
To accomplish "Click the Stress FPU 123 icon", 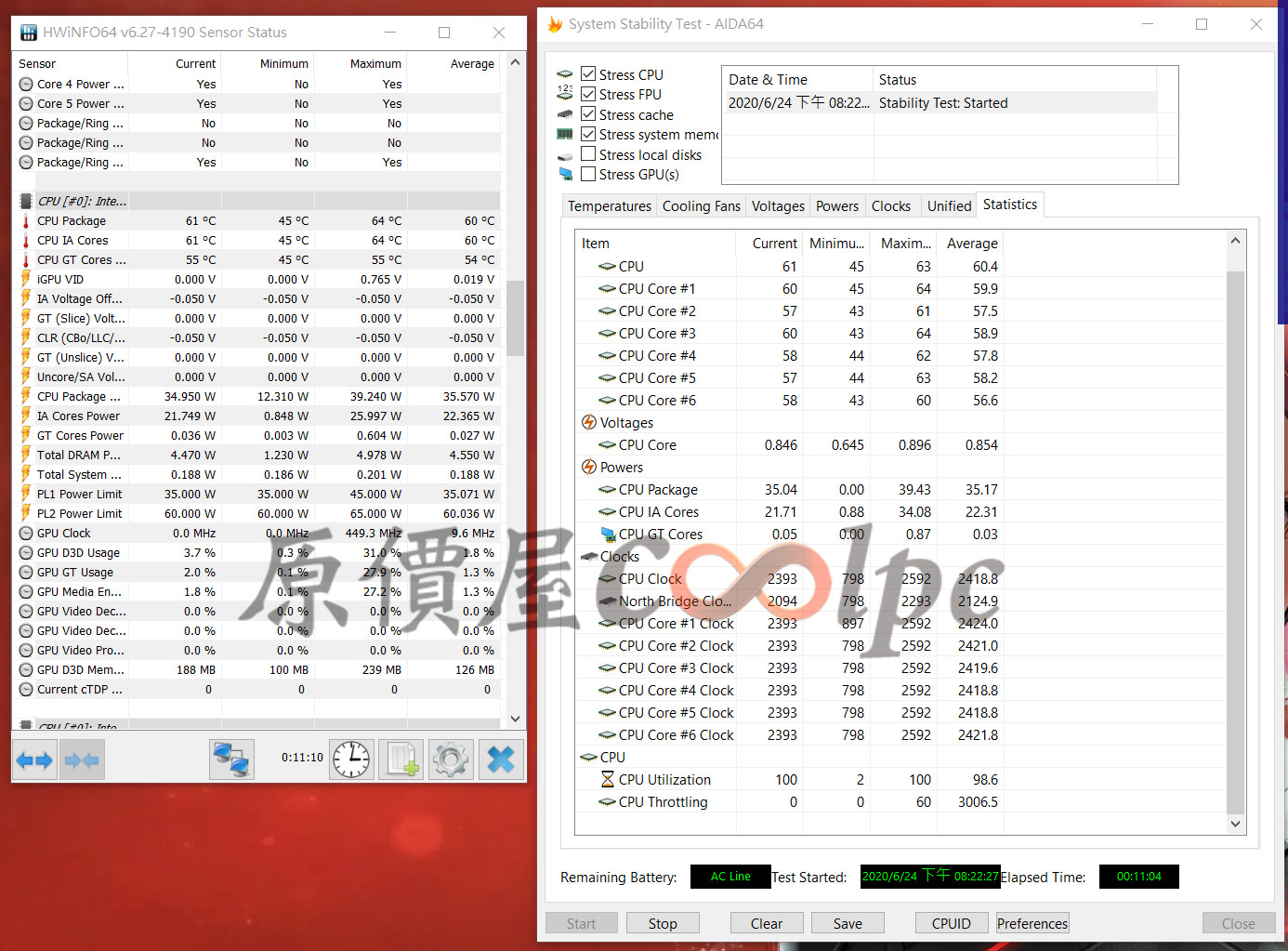I will (x=565, y=94).
